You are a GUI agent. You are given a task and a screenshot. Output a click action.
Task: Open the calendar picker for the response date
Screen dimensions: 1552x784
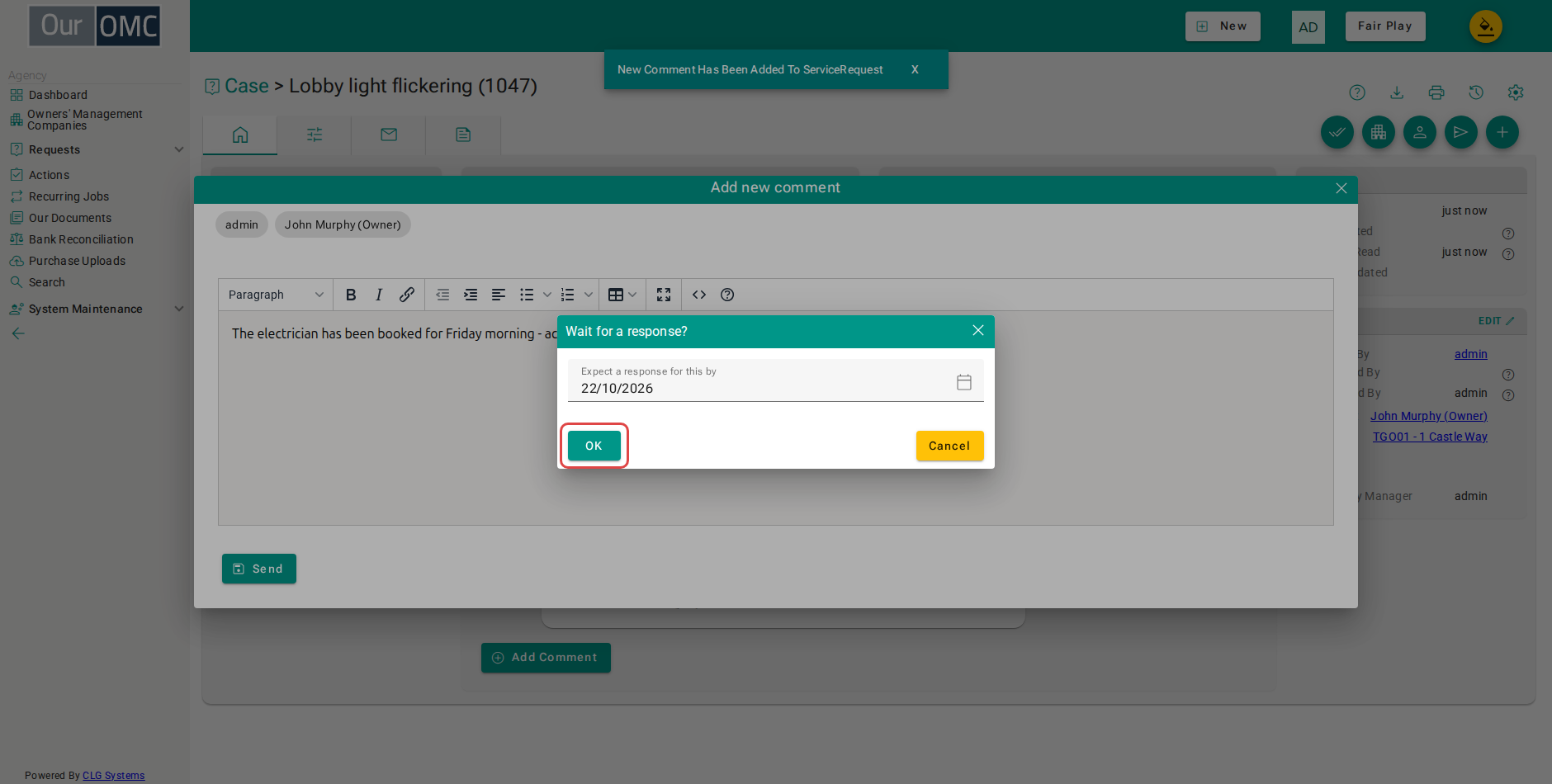[964, 382]
